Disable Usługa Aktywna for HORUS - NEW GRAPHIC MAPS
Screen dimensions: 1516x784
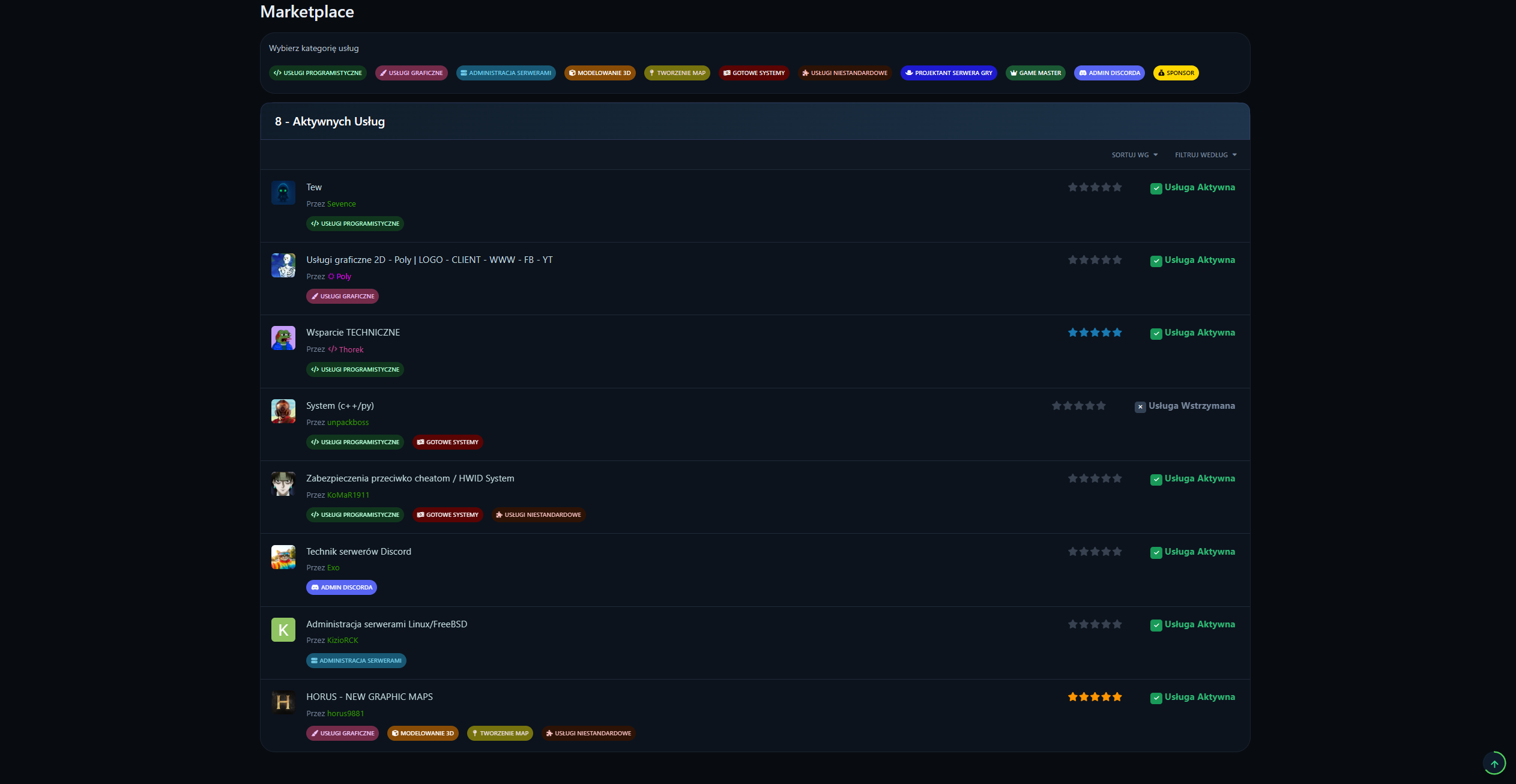pos(1156,698)
